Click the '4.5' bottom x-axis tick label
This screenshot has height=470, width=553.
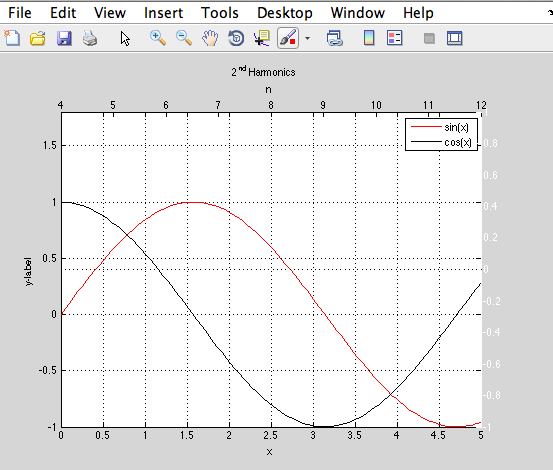click(438, 435)
